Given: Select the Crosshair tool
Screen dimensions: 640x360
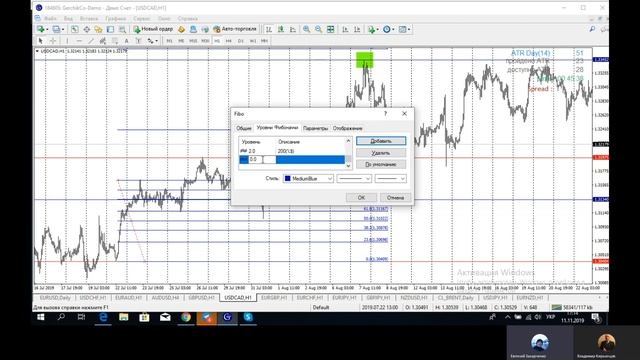Looking at the screenshot, I should pyautogui.click(x=53, y=41).
